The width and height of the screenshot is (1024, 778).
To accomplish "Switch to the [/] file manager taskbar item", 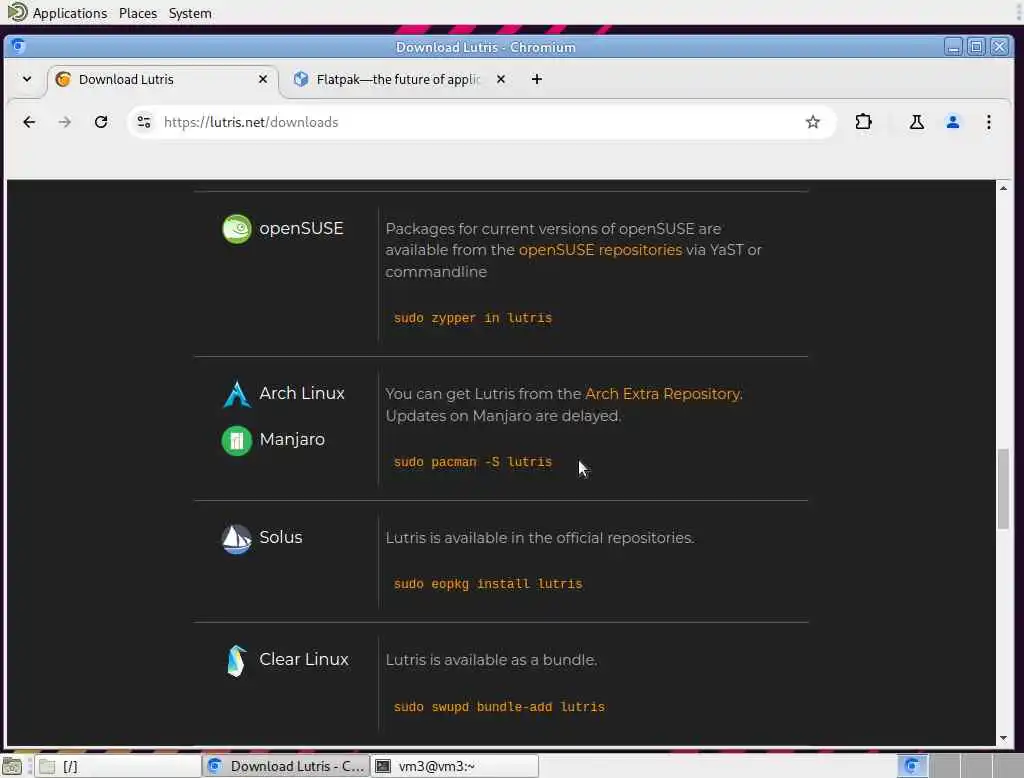I will pyautogui.click(x=118, y=766).
